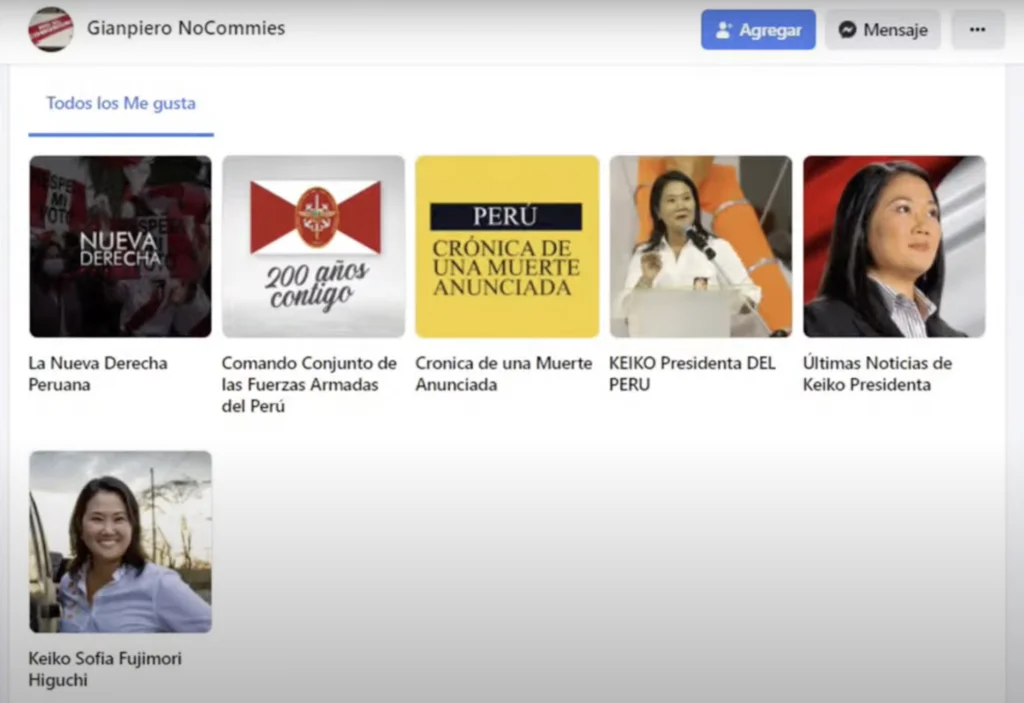Screen dimensions: 1024x703
Task: Open Keiko Sofia Fujimori Higuchi page thumbnail
Action: [120, 542]
